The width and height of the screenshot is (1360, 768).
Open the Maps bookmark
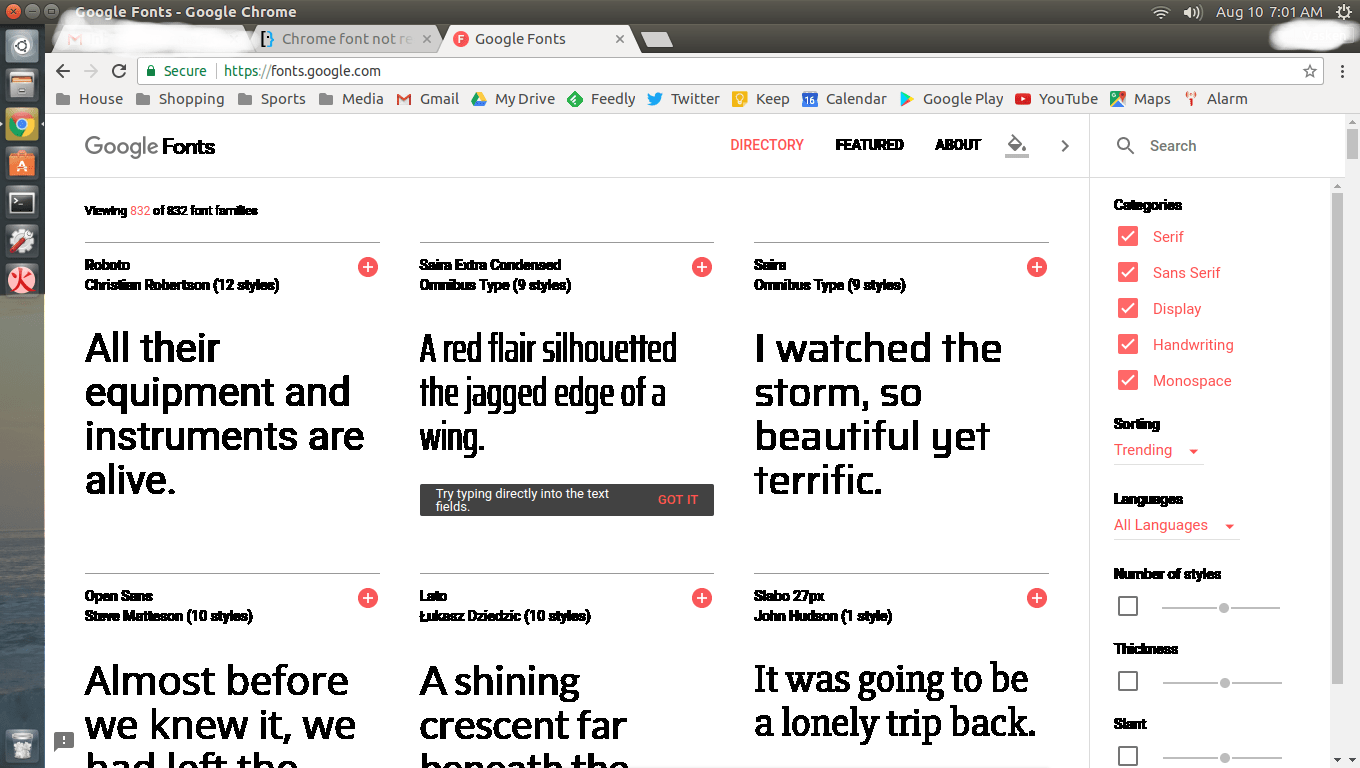coord(1140,99)
